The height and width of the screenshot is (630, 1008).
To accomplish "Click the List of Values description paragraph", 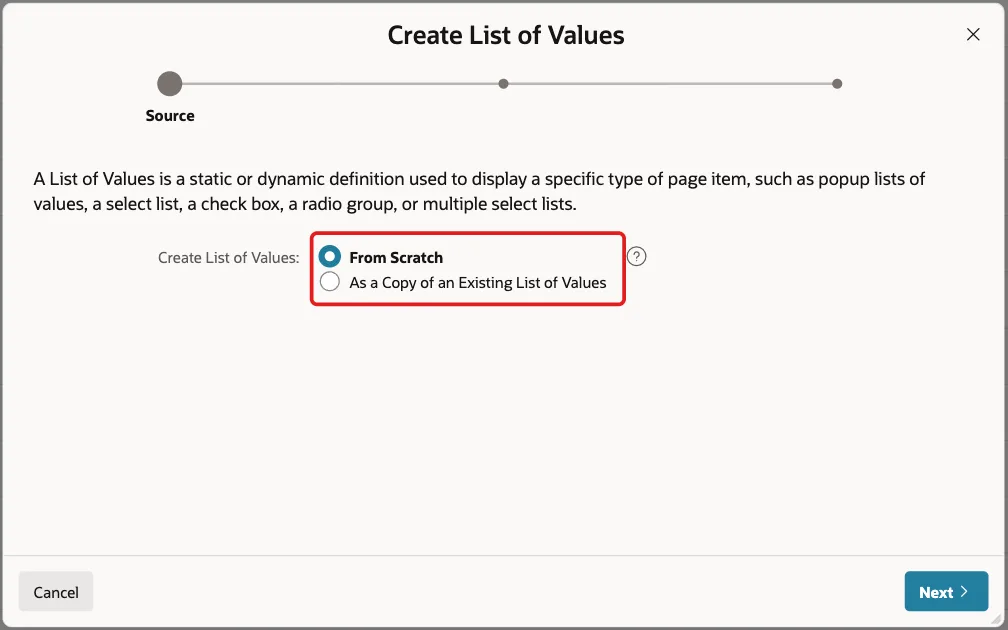I will click(x=479, y=191).
